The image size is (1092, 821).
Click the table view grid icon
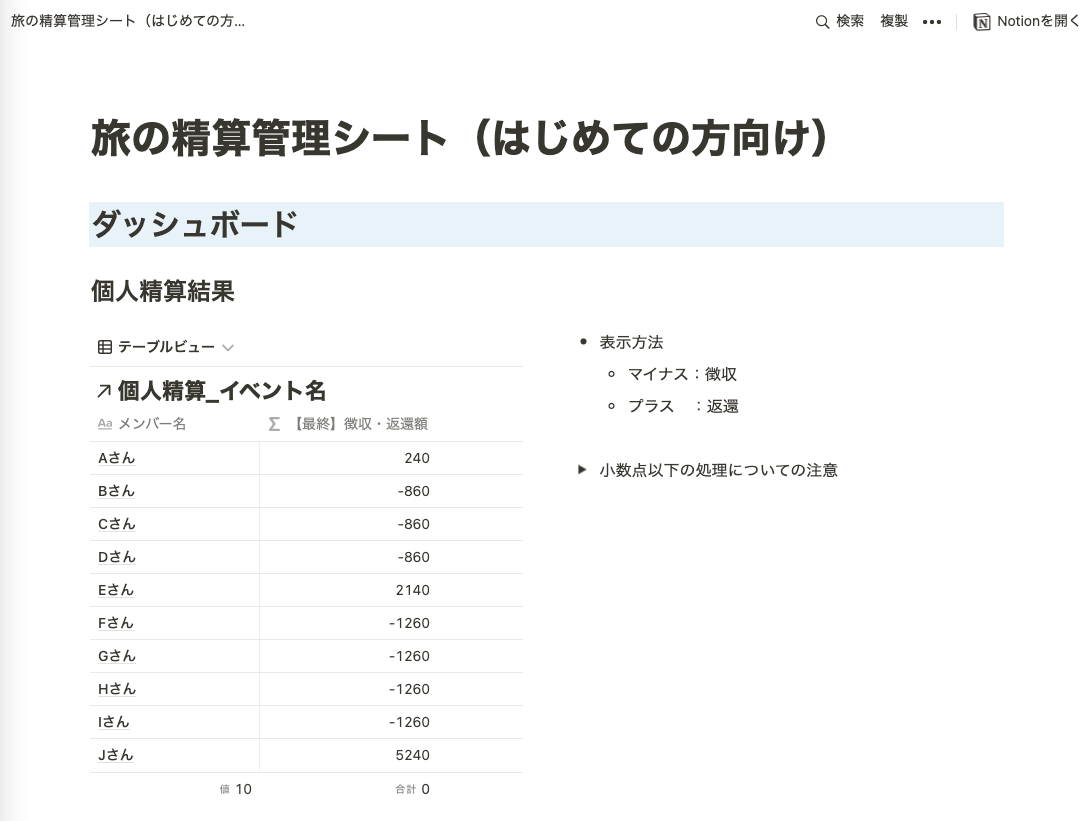(104, 347)
